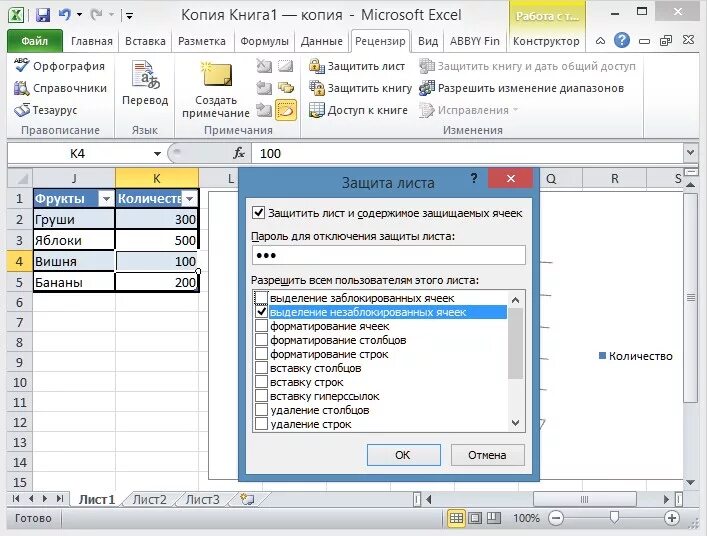Toggle Защитить лист и содержимое checkbox
Viewport: 707px width, 536px height.
tap(258, 213)
